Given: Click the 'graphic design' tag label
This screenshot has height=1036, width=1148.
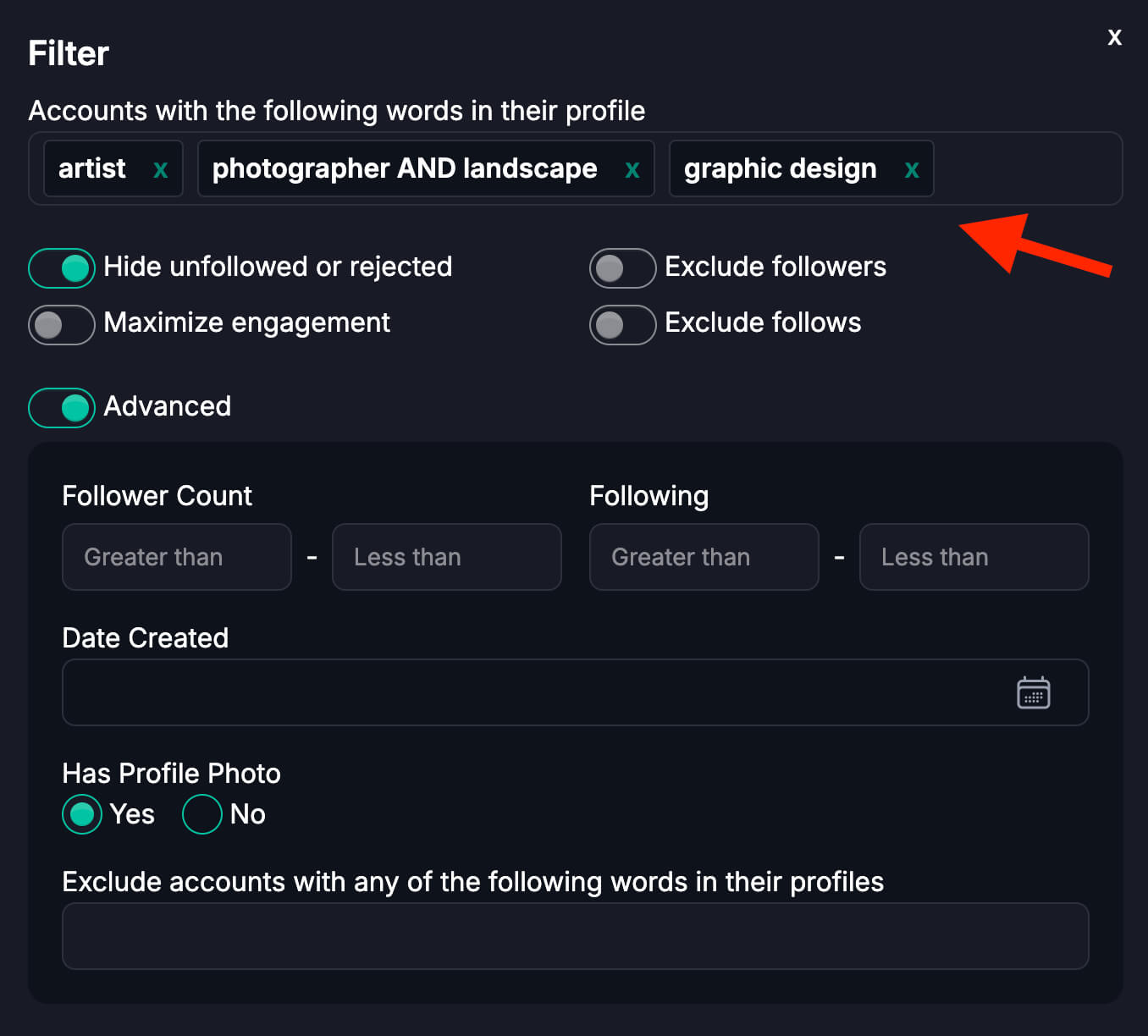Looking at the screenshot, I should tap(780, 169).
